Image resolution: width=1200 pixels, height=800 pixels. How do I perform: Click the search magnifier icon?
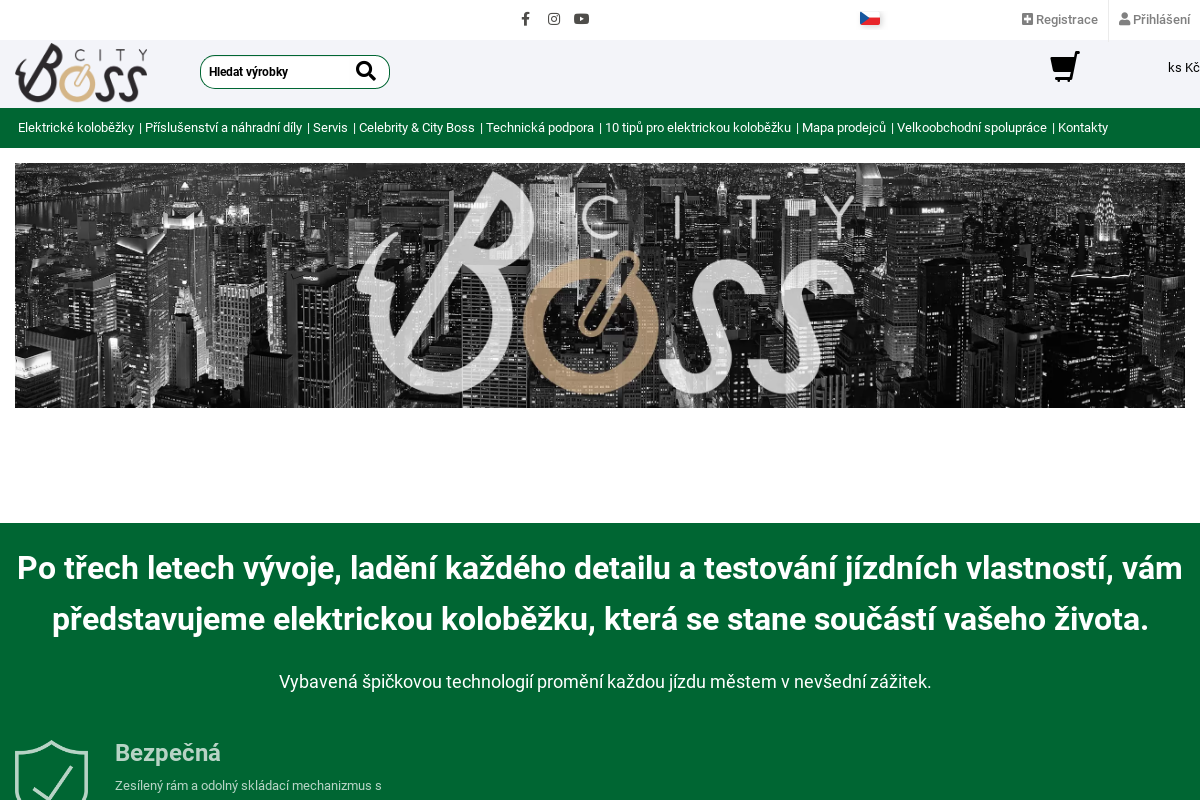[x=366, y=71]
